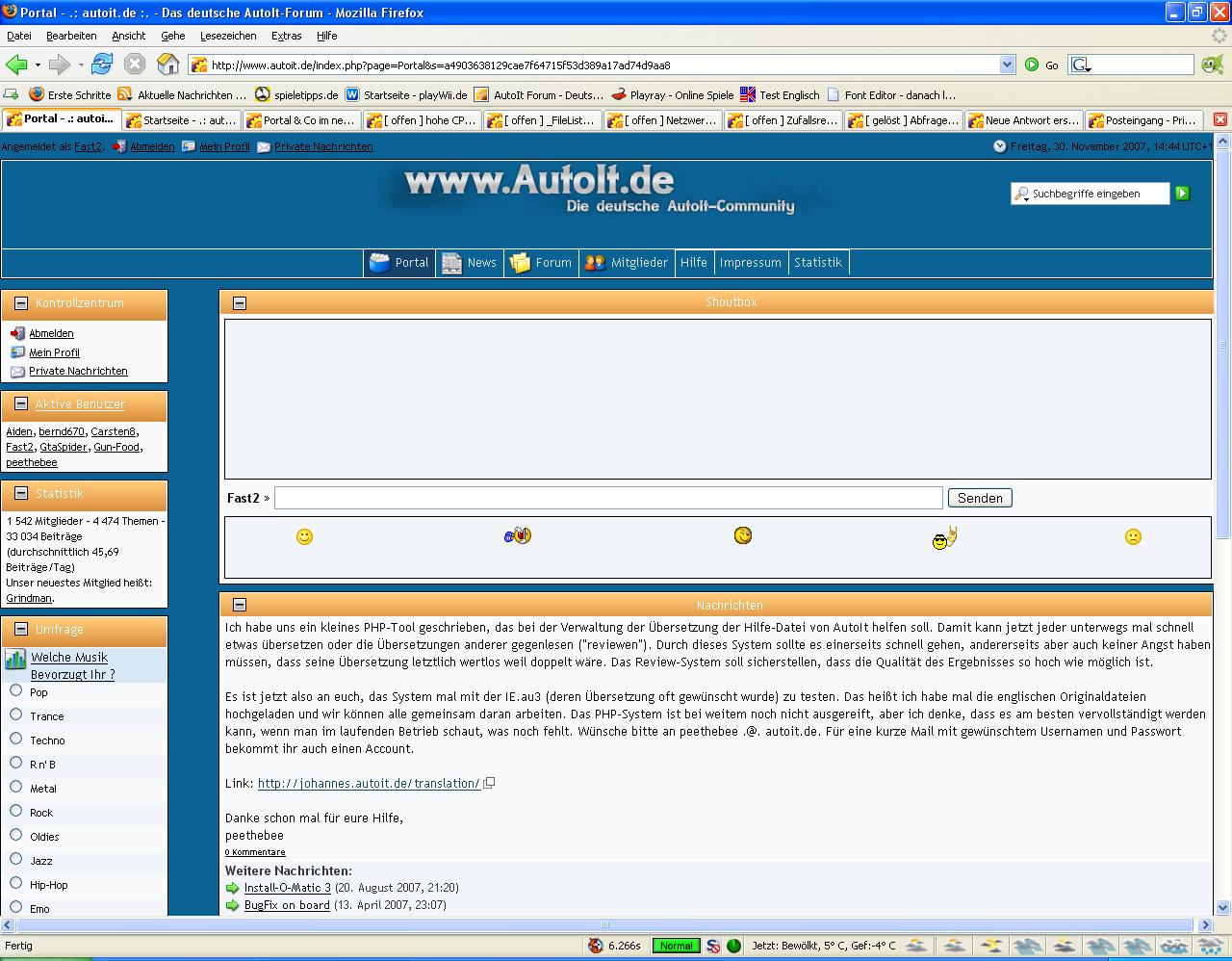Choose Techno in the music poll
Screen dimensions: 1232x961
click(16, 739)
